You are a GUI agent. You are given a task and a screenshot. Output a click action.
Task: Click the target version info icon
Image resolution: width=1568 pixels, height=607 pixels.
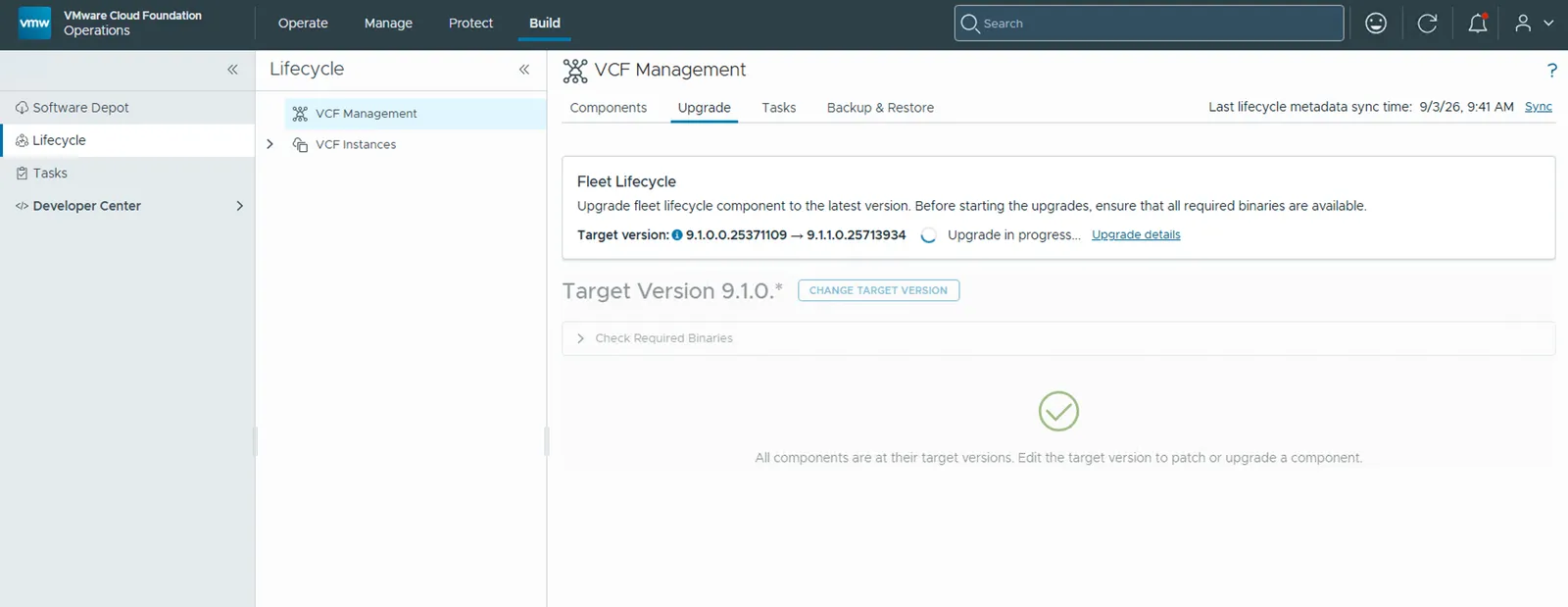pos(677,235)
